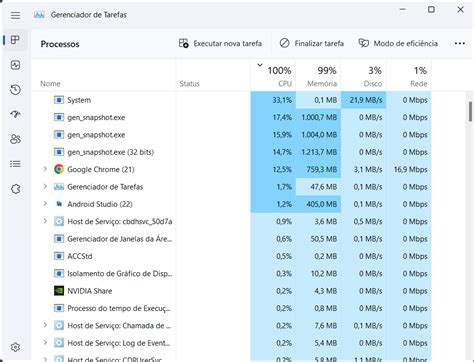
Task: Click the Gerenciador de Tarefas title bar icon
Action: [39, 15]
